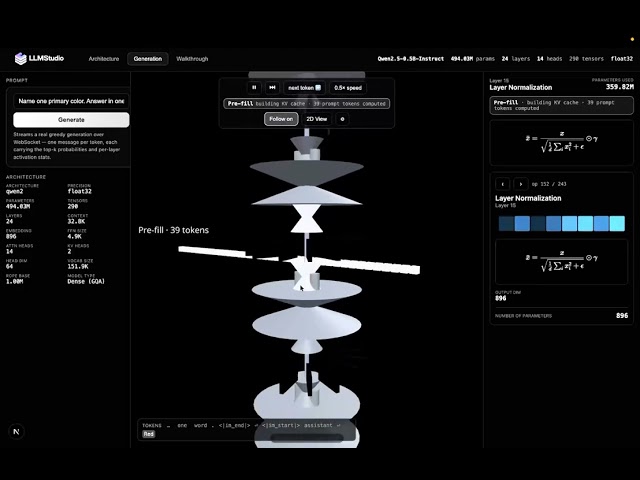This screenshot has height=480, width=640.
Task: Click the 24 layers header text
Action: pos(516,59)
